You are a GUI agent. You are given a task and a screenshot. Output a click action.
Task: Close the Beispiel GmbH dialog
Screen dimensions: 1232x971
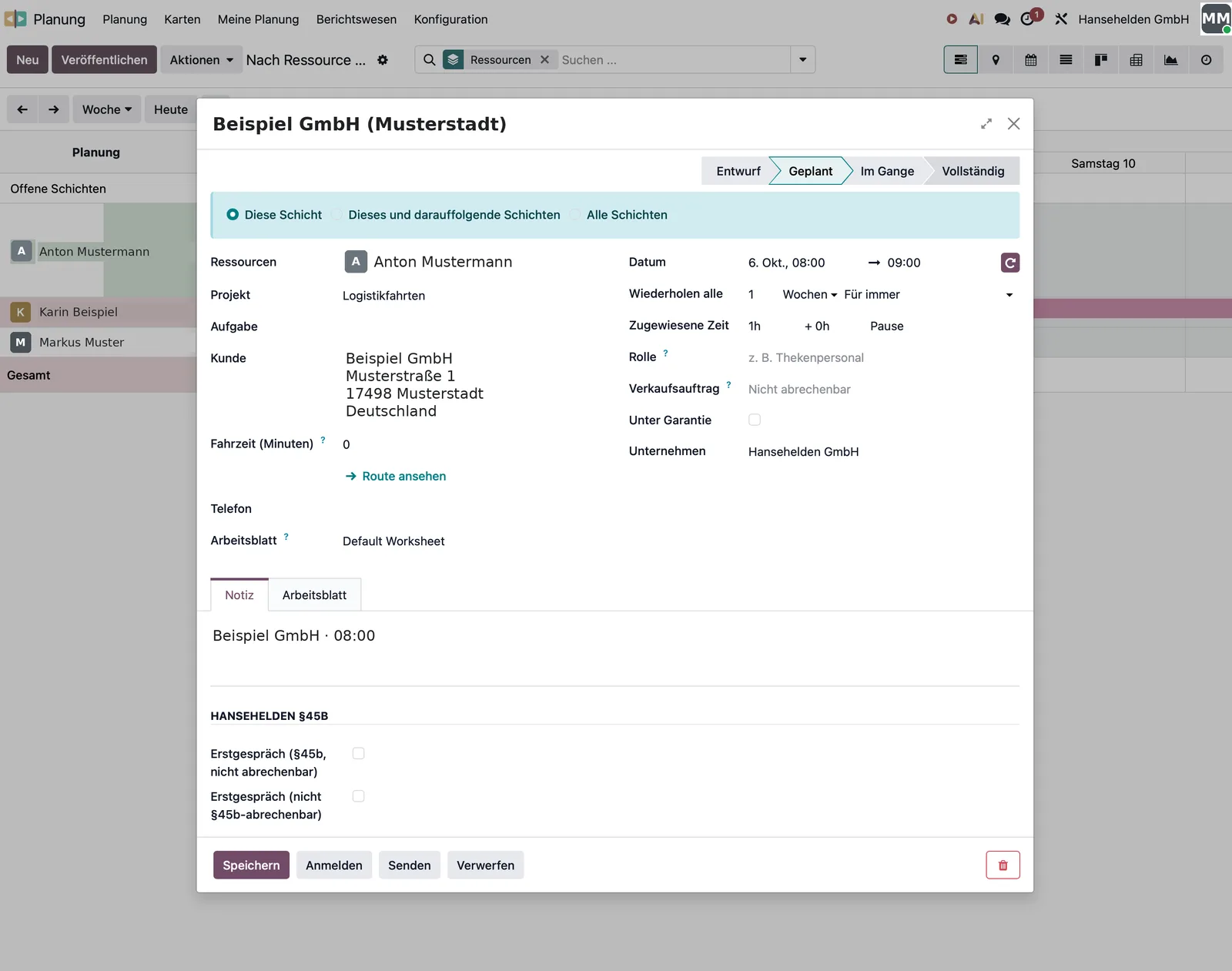click(x=1014, y=124)
